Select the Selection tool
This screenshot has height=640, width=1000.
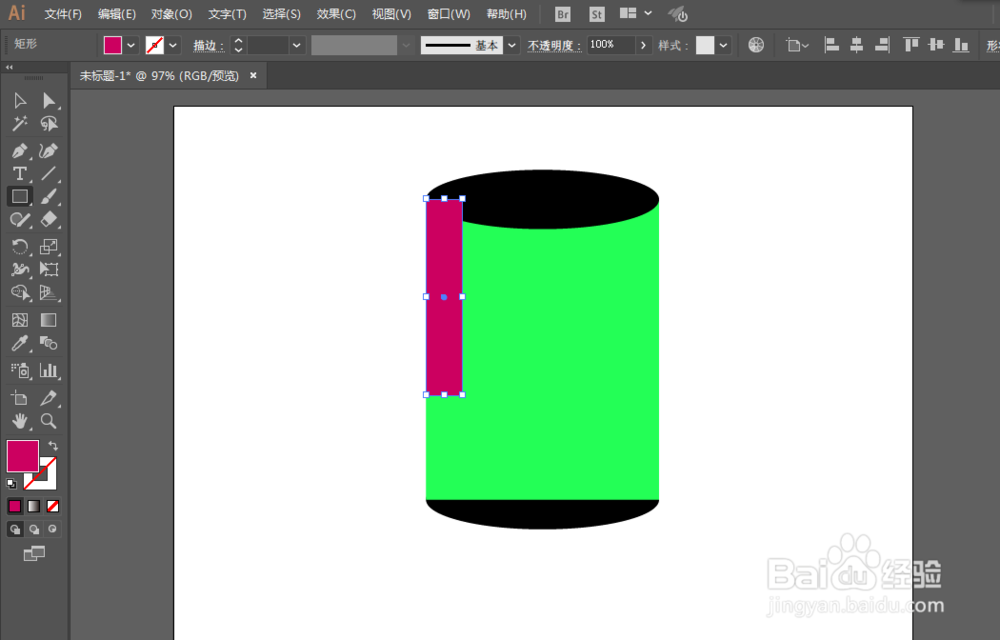pos(18,99)
